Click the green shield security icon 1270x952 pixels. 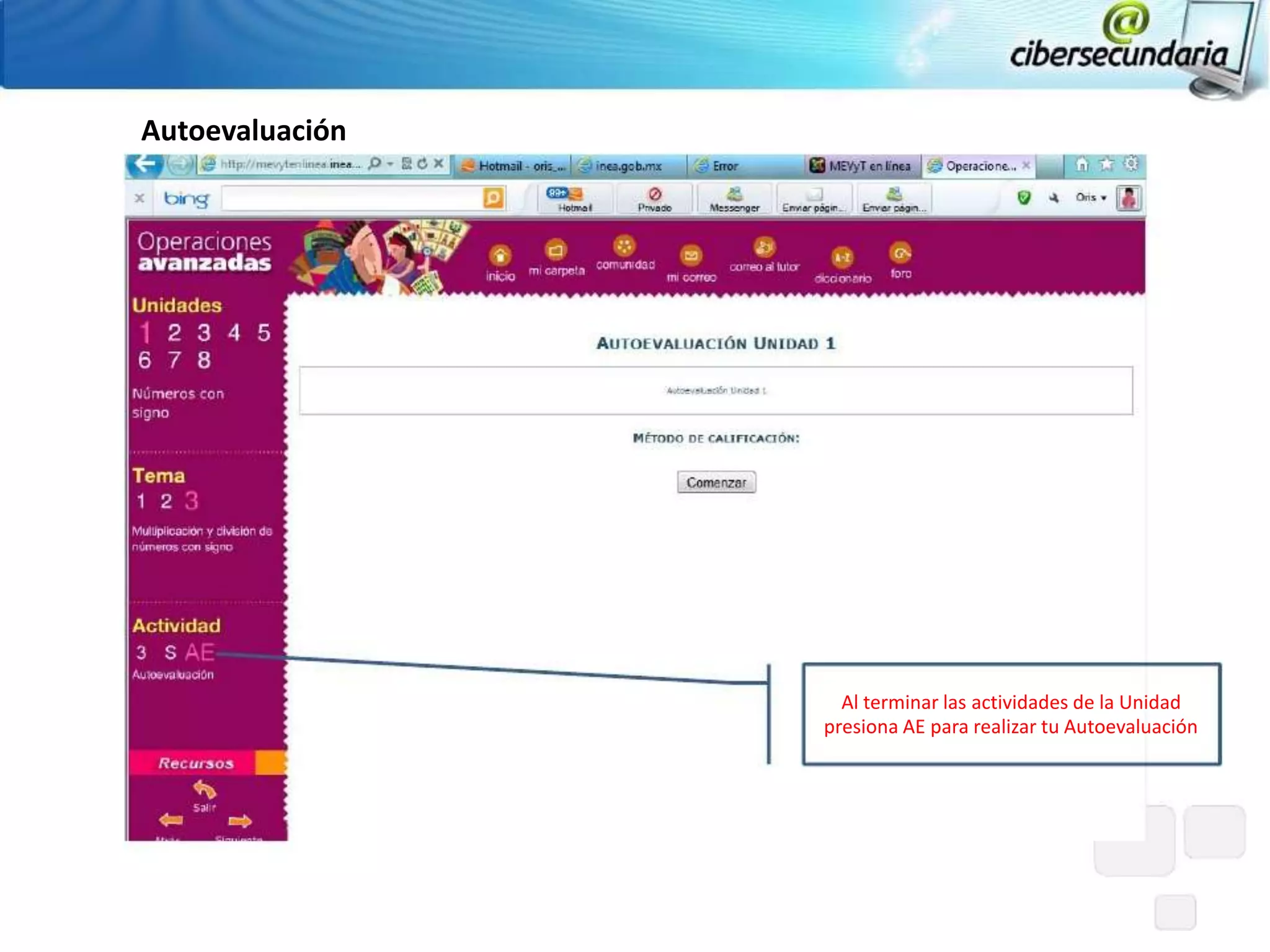(x=1024, y=198)
